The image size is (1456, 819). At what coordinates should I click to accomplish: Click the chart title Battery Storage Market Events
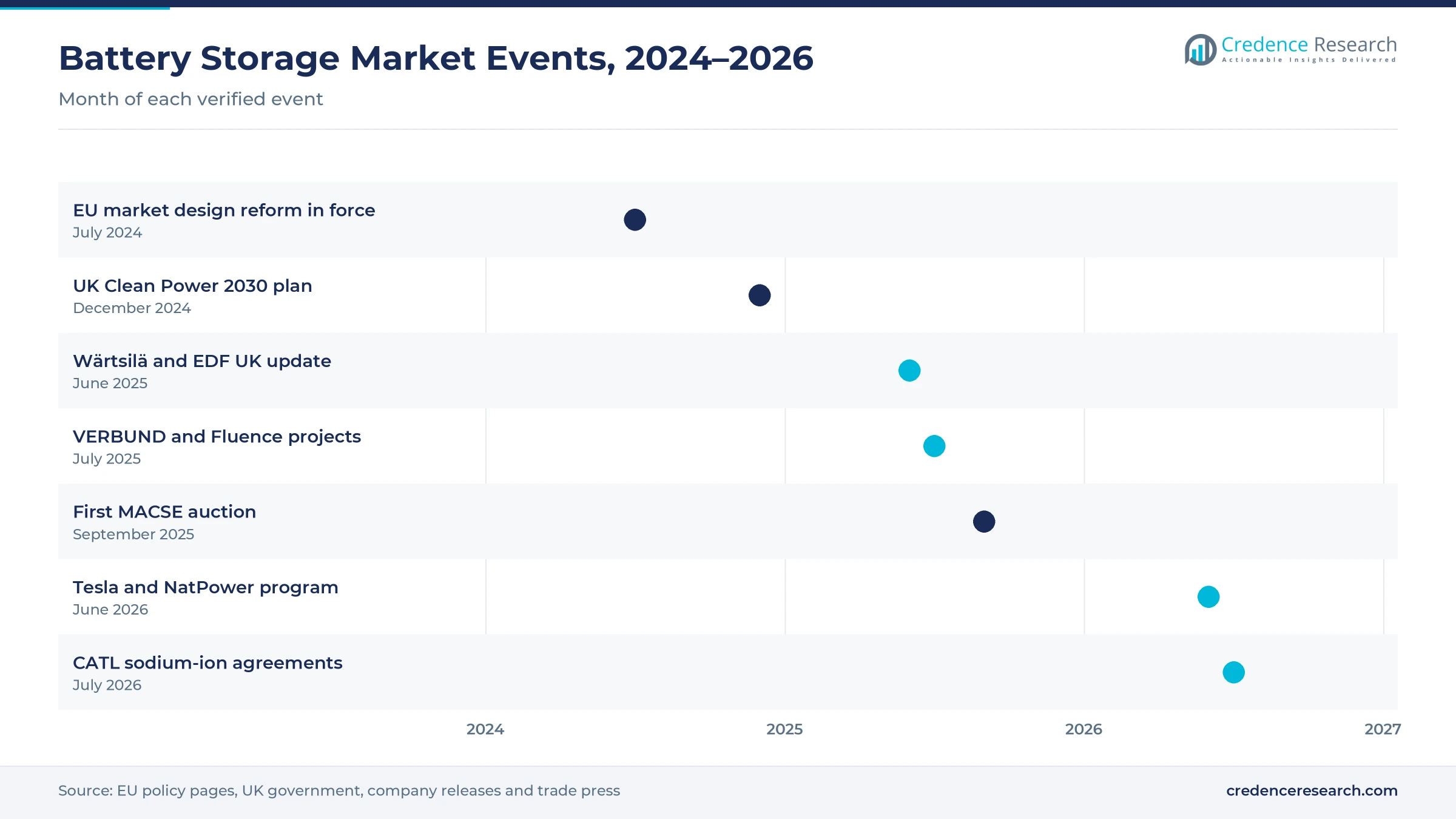pos(436,58)
